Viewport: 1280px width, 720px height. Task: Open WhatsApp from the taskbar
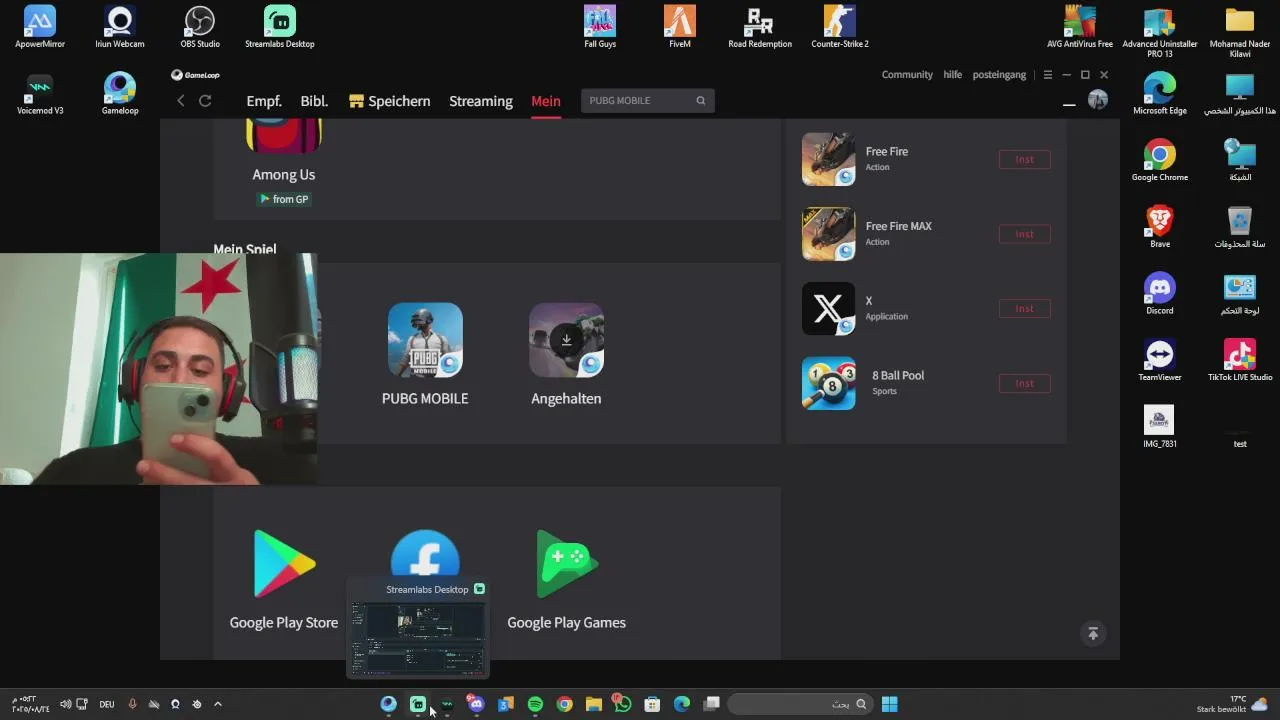tap(623, 704)
